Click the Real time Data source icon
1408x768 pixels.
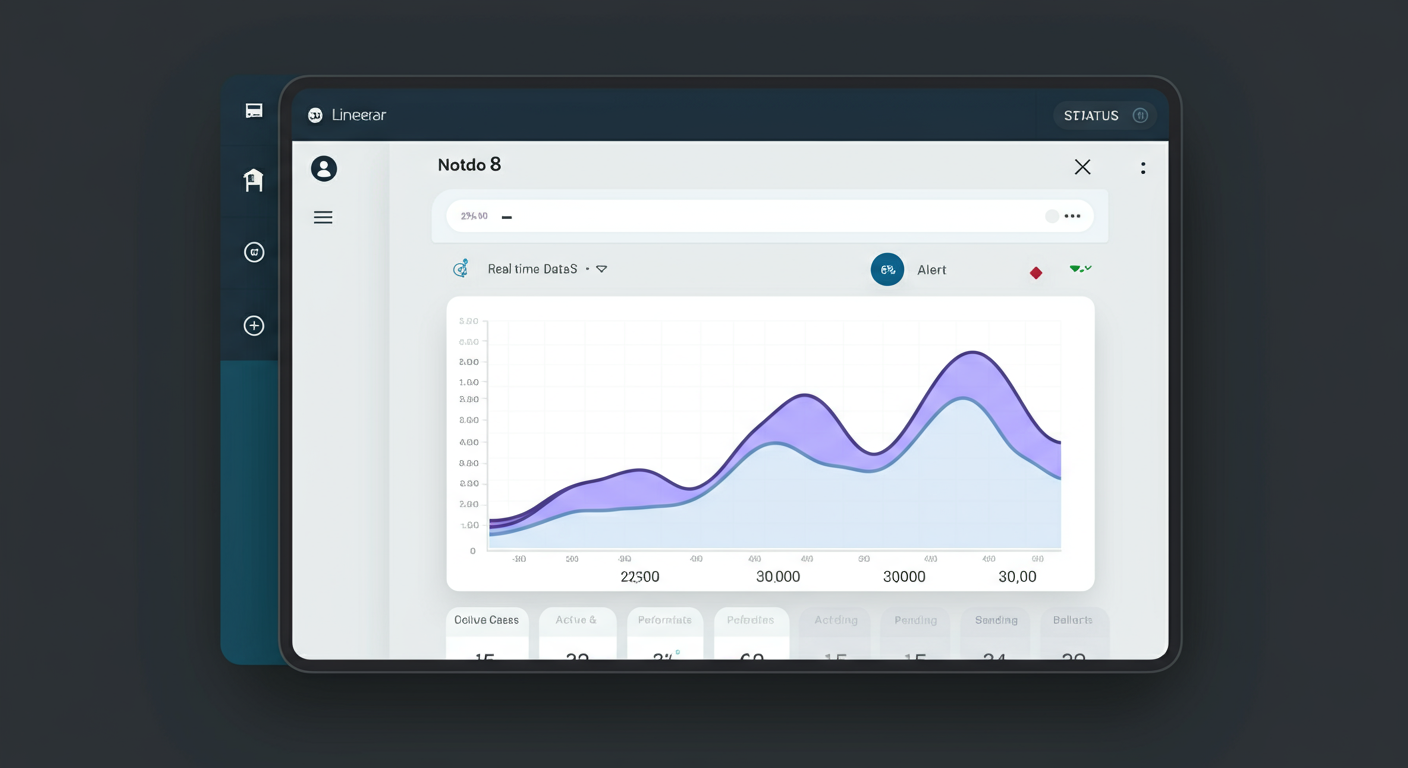point(461,268)
